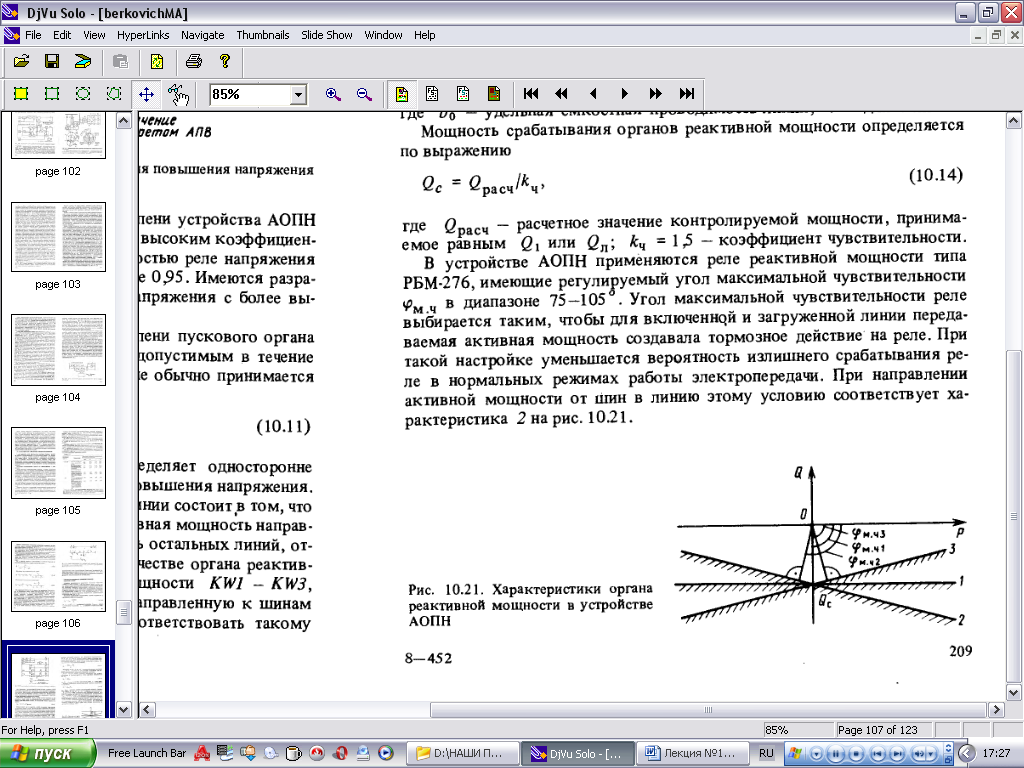This screenshot has height=768, width=1024.
Task: Go to the next page
Action: coord(624,94)
